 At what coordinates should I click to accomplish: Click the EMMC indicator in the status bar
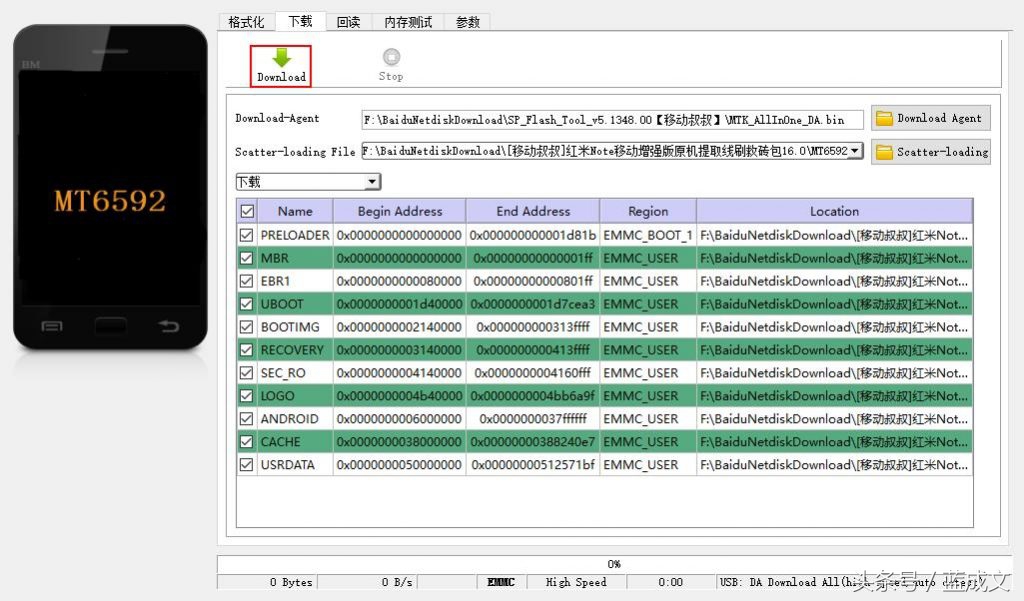[500, 581]
